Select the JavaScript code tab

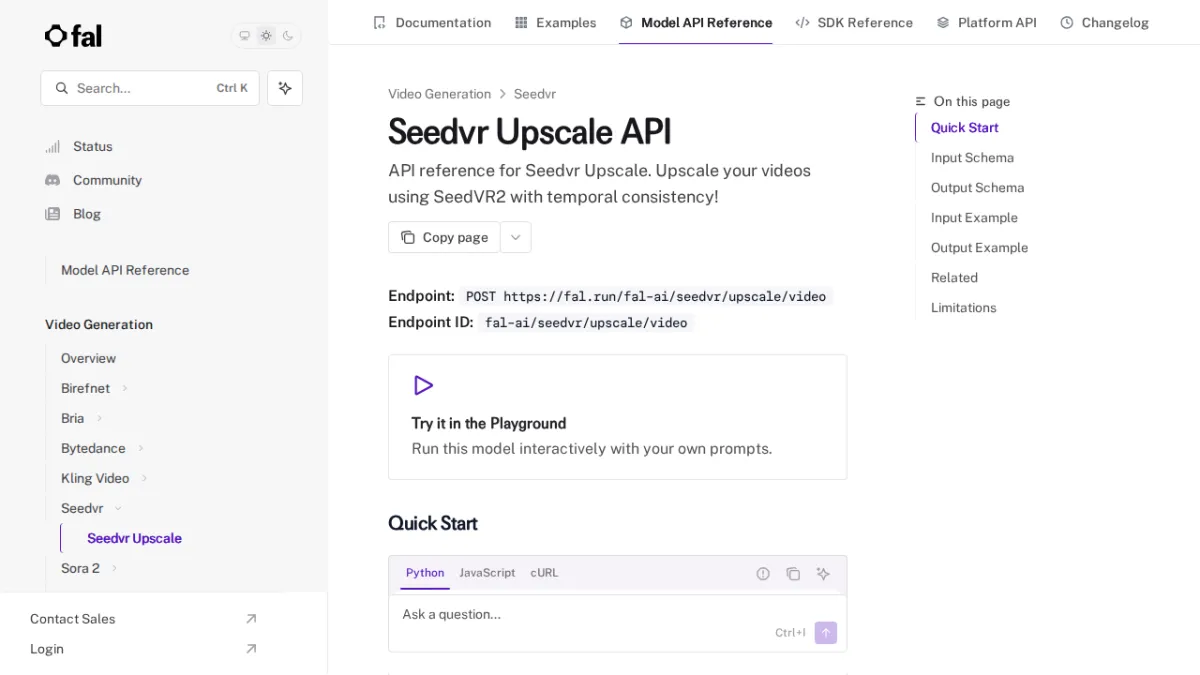coord(487,573)
